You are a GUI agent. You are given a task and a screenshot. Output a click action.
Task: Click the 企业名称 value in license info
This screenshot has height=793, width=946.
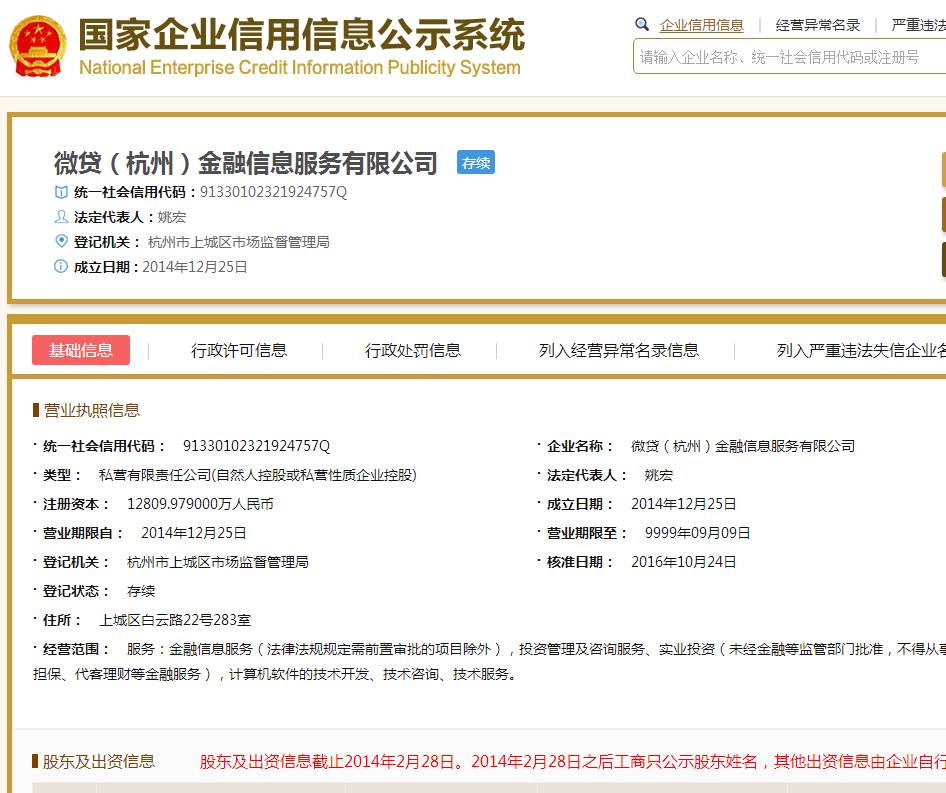[743, 446]
